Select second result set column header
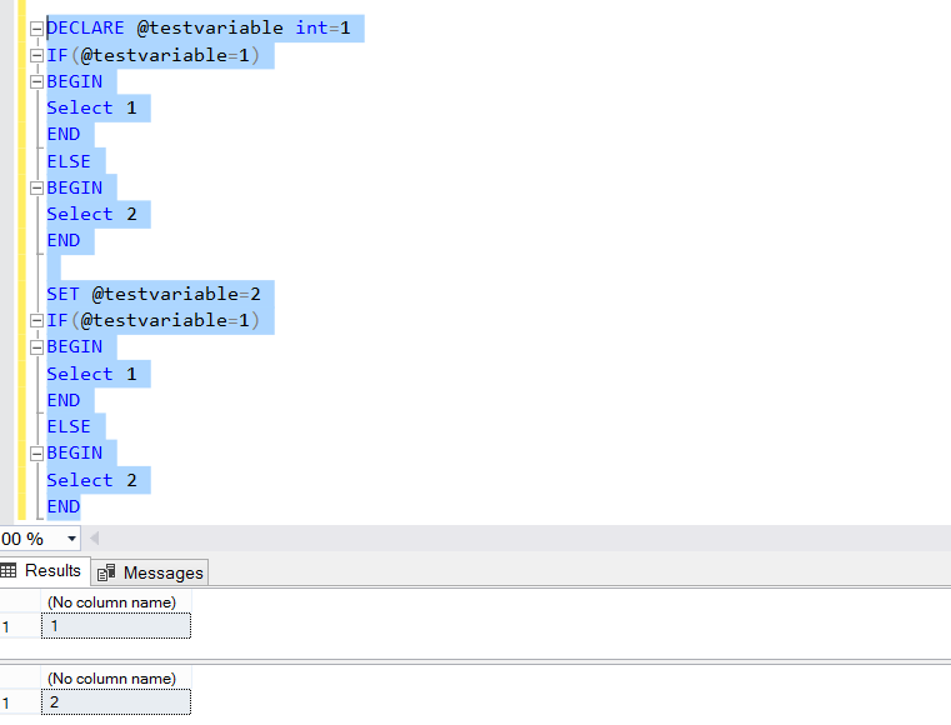The image size is (951, 725). point(116,678)
